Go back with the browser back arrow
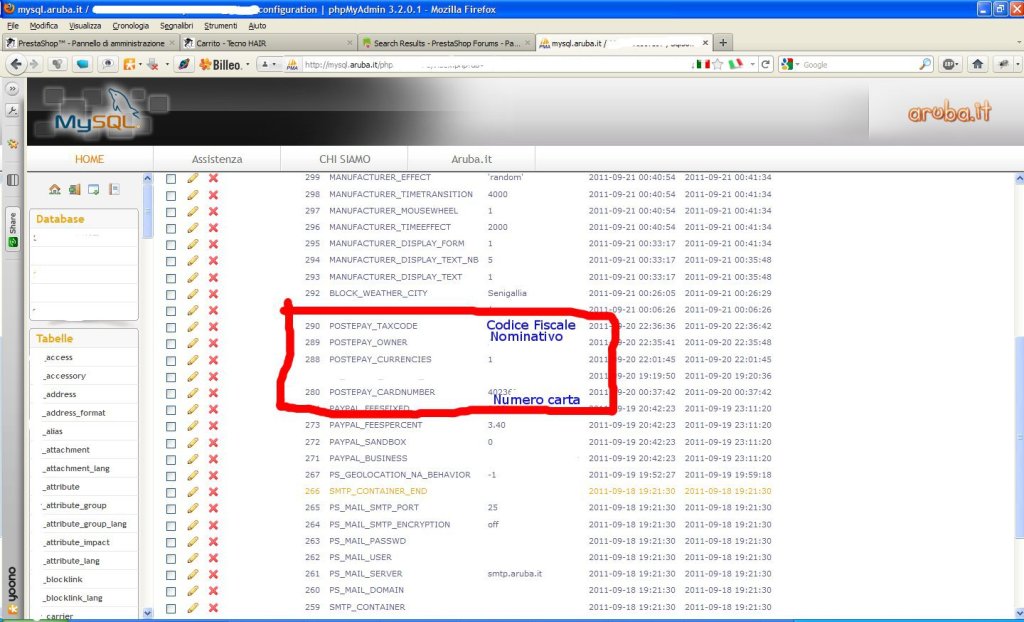 [x=16, y=64]
